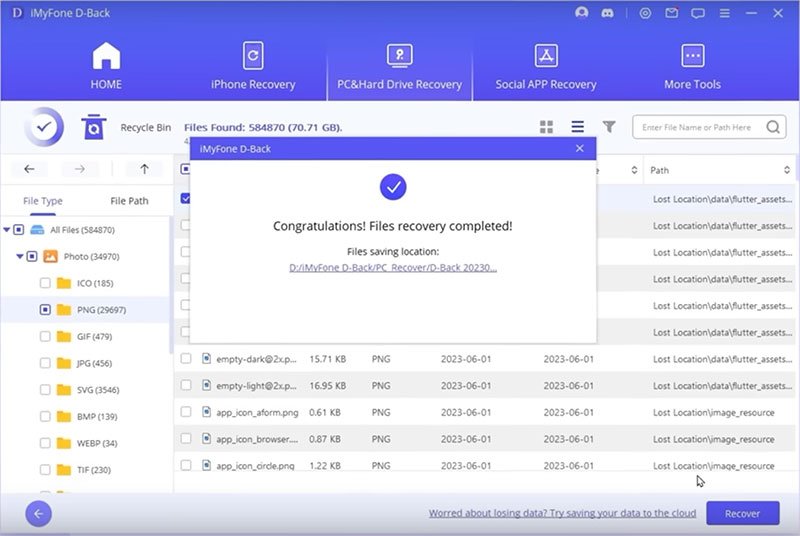Click the Files Found summary text

coord(263,127)
